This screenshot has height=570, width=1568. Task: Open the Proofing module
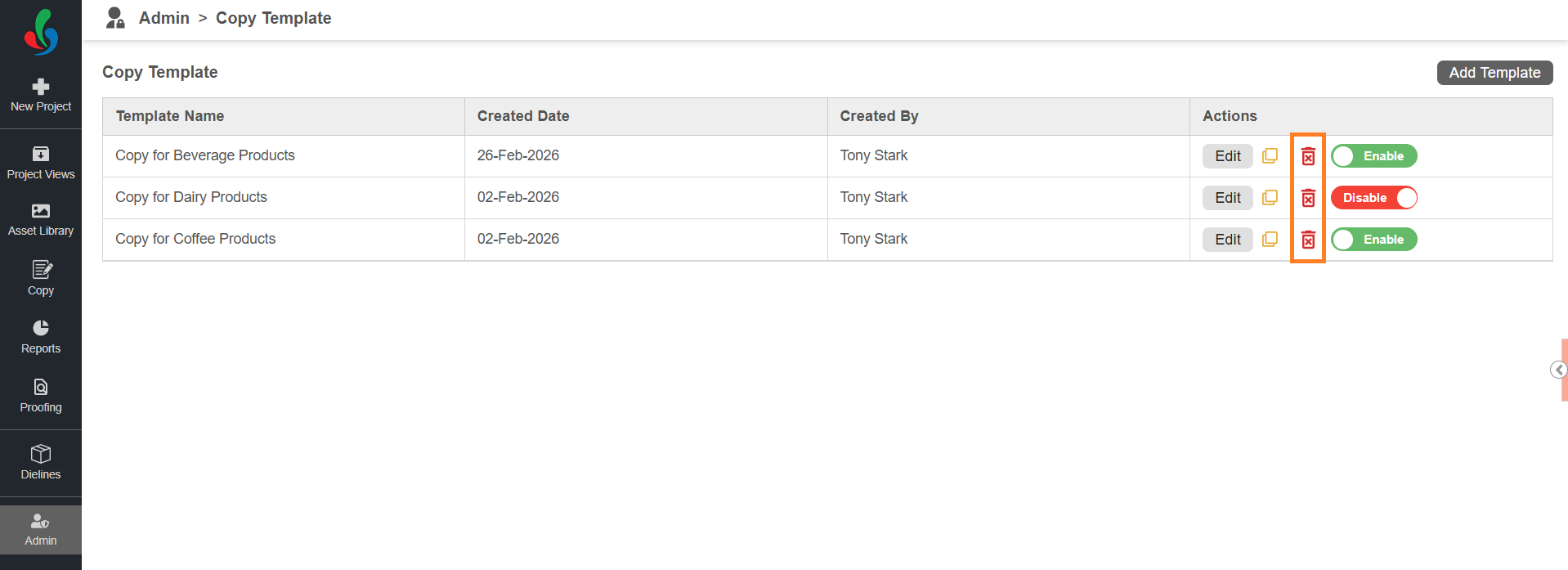[x=41, y=395]
